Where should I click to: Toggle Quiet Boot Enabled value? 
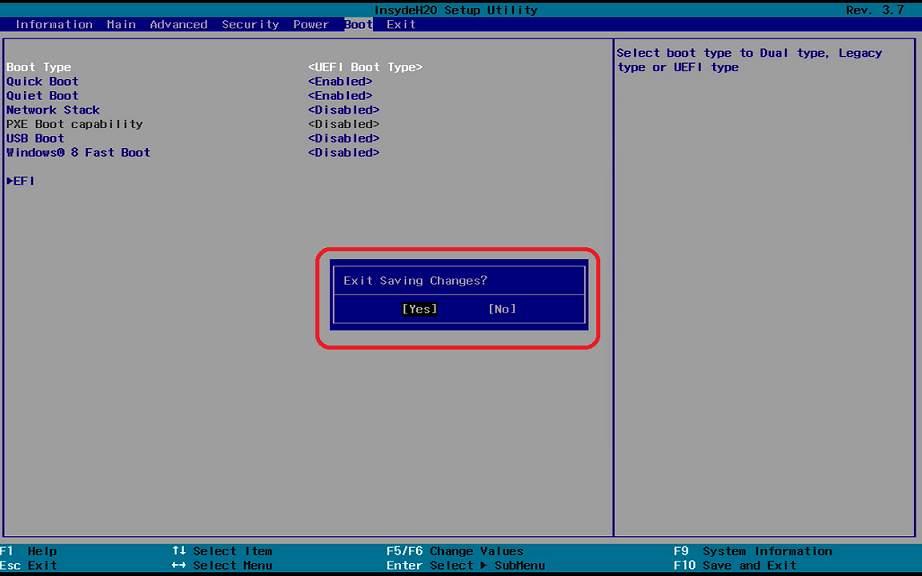340,96
